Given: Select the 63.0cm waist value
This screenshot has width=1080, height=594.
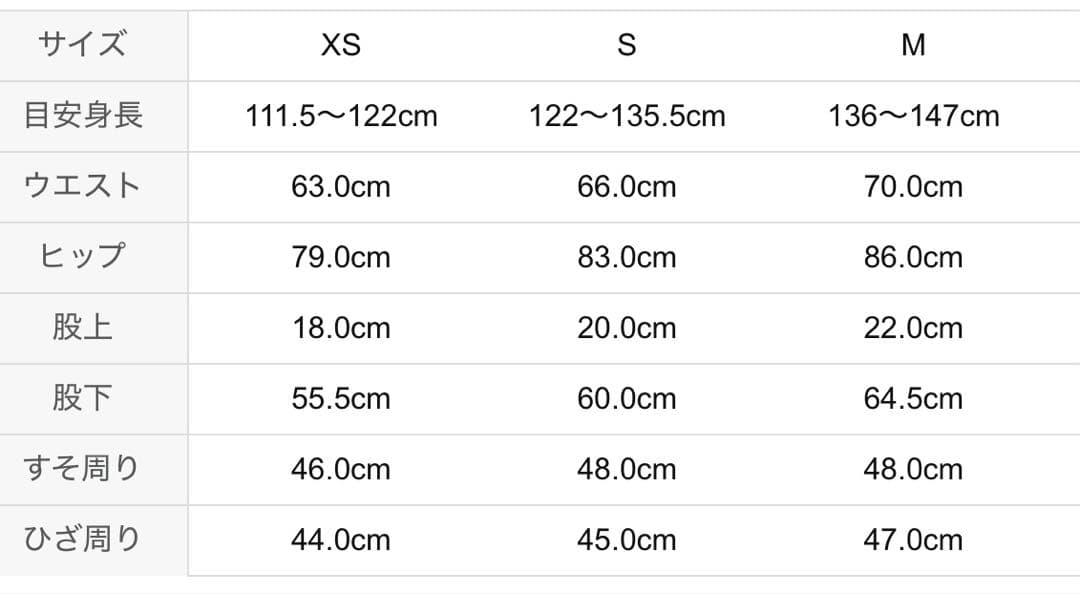Looking at the screenshot, I should [341, 187].
